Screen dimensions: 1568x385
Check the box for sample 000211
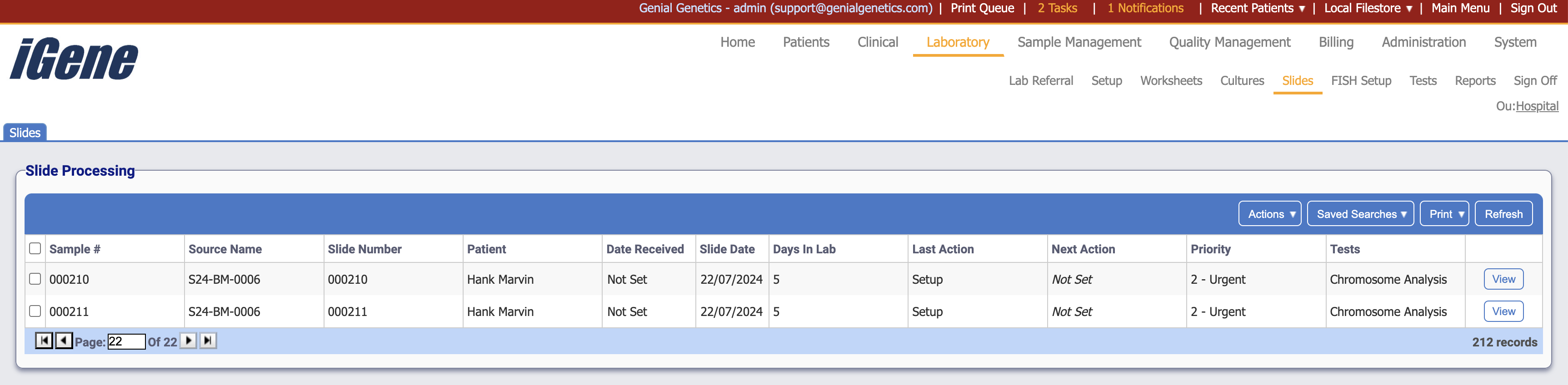pyautogui.click(x=35, y=311)
